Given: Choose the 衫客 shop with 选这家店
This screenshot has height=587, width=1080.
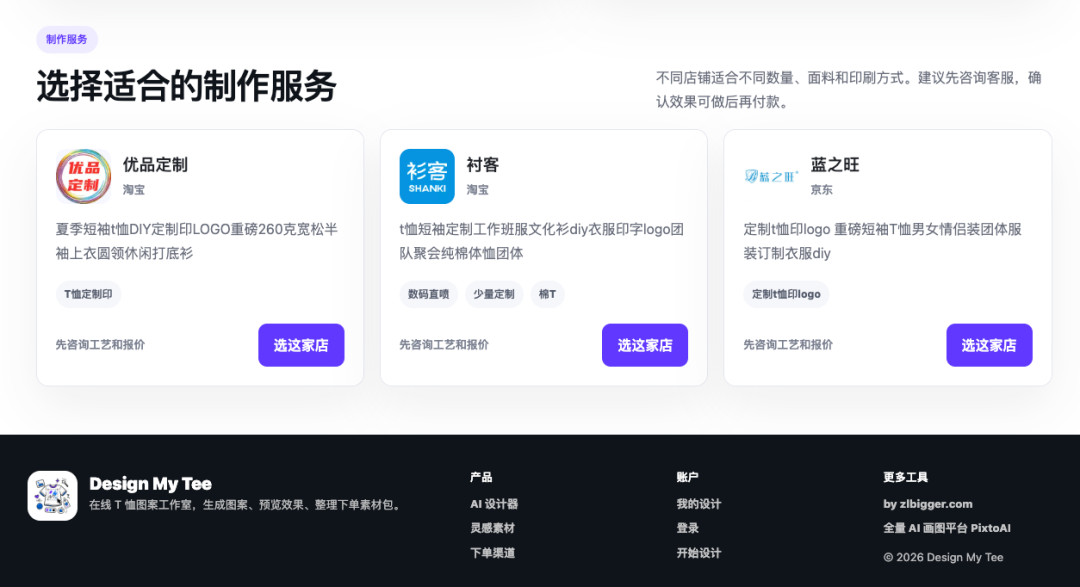Looking at the screenshot, I should [645, 345].
